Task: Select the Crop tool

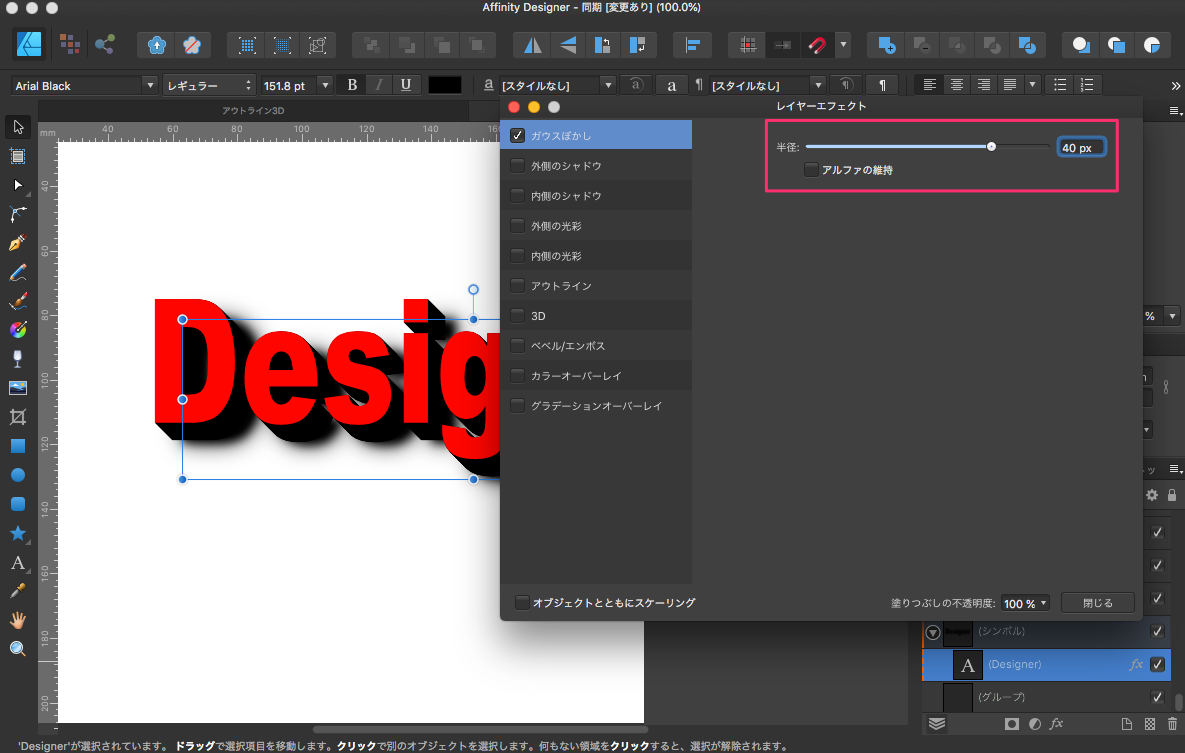Action: click(x=18, y=417)
